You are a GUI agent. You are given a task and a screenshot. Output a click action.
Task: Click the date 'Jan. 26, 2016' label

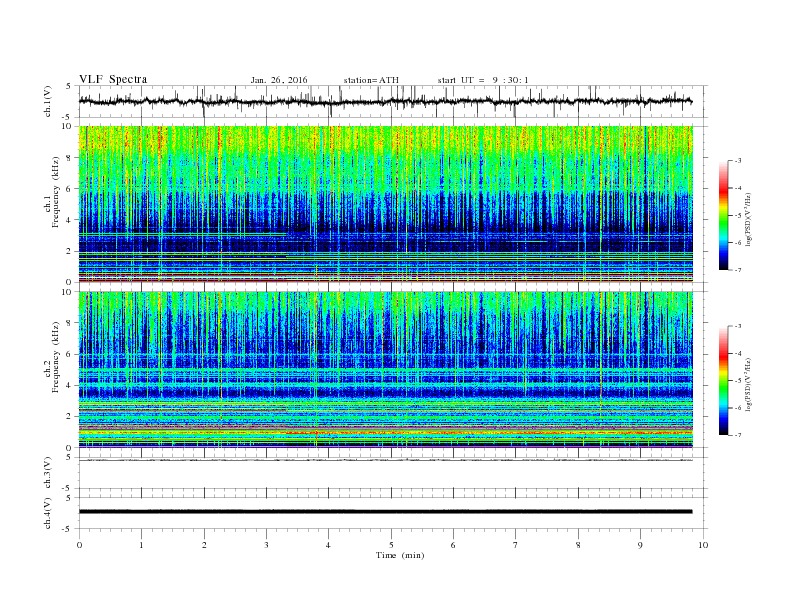pyautogui.click(x=279, y=80)
